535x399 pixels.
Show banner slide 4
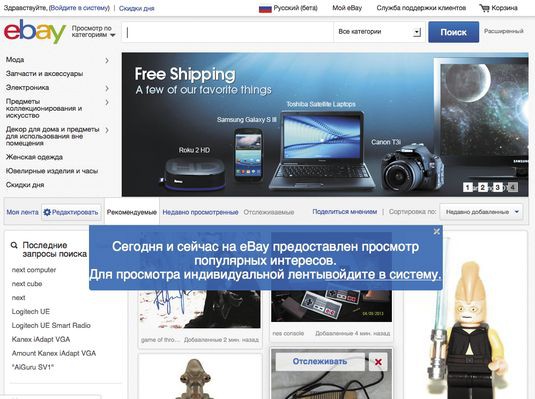[512, 187]
